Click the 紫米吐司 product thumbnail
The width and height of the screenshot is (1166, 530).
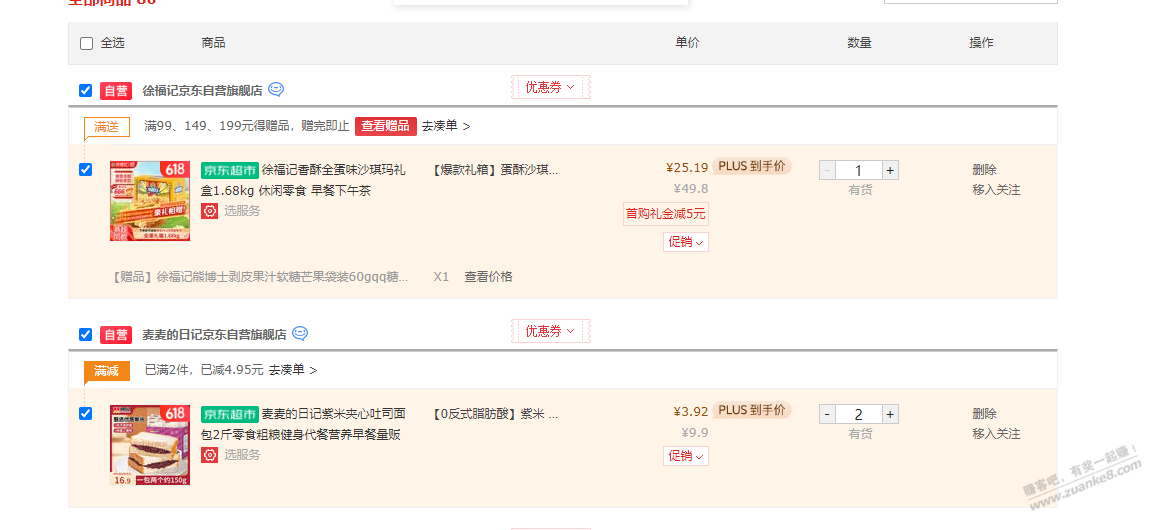tap(149, 445)
